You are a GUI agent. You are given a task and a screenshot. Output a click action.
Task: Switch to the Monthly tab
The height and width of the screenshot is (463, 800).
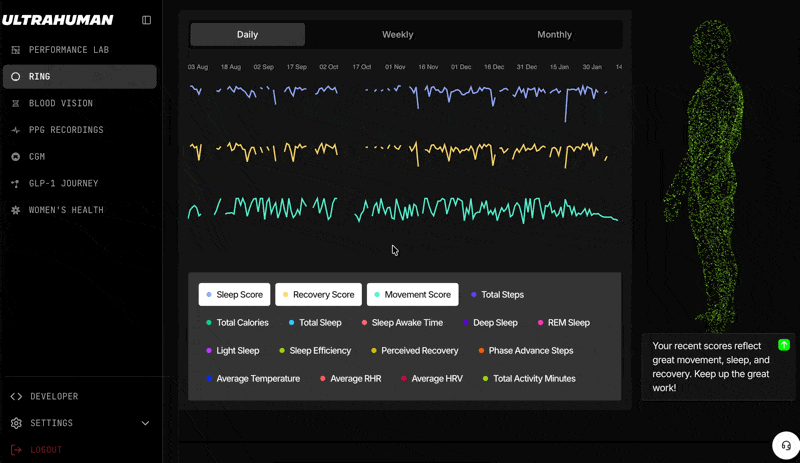[554, 35]
